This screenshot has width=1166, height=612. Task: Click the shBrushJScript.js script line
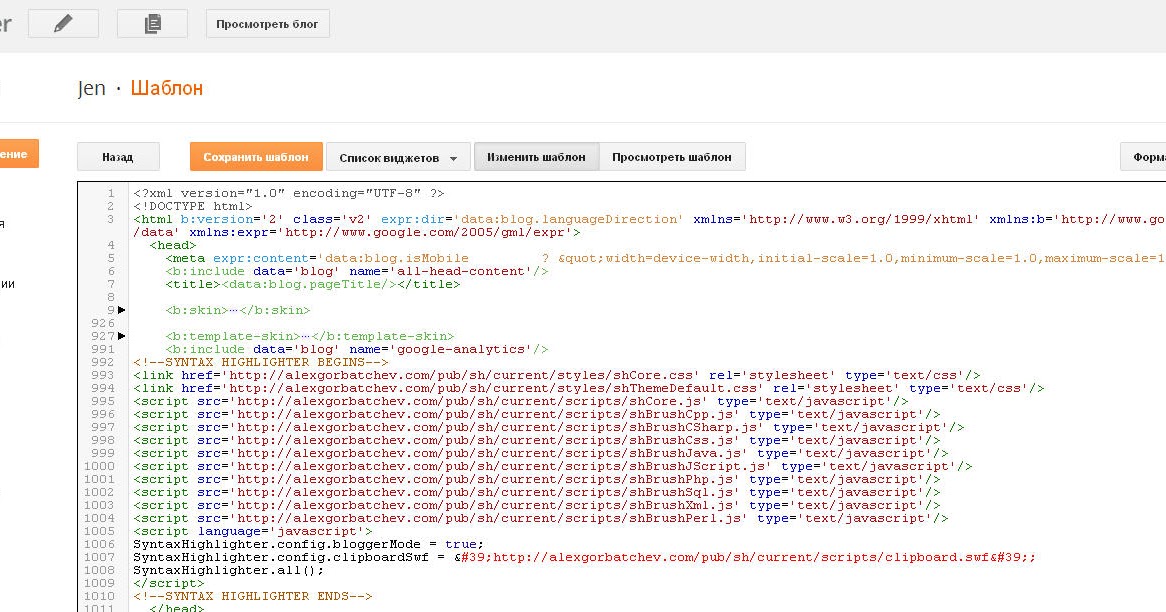553,466
